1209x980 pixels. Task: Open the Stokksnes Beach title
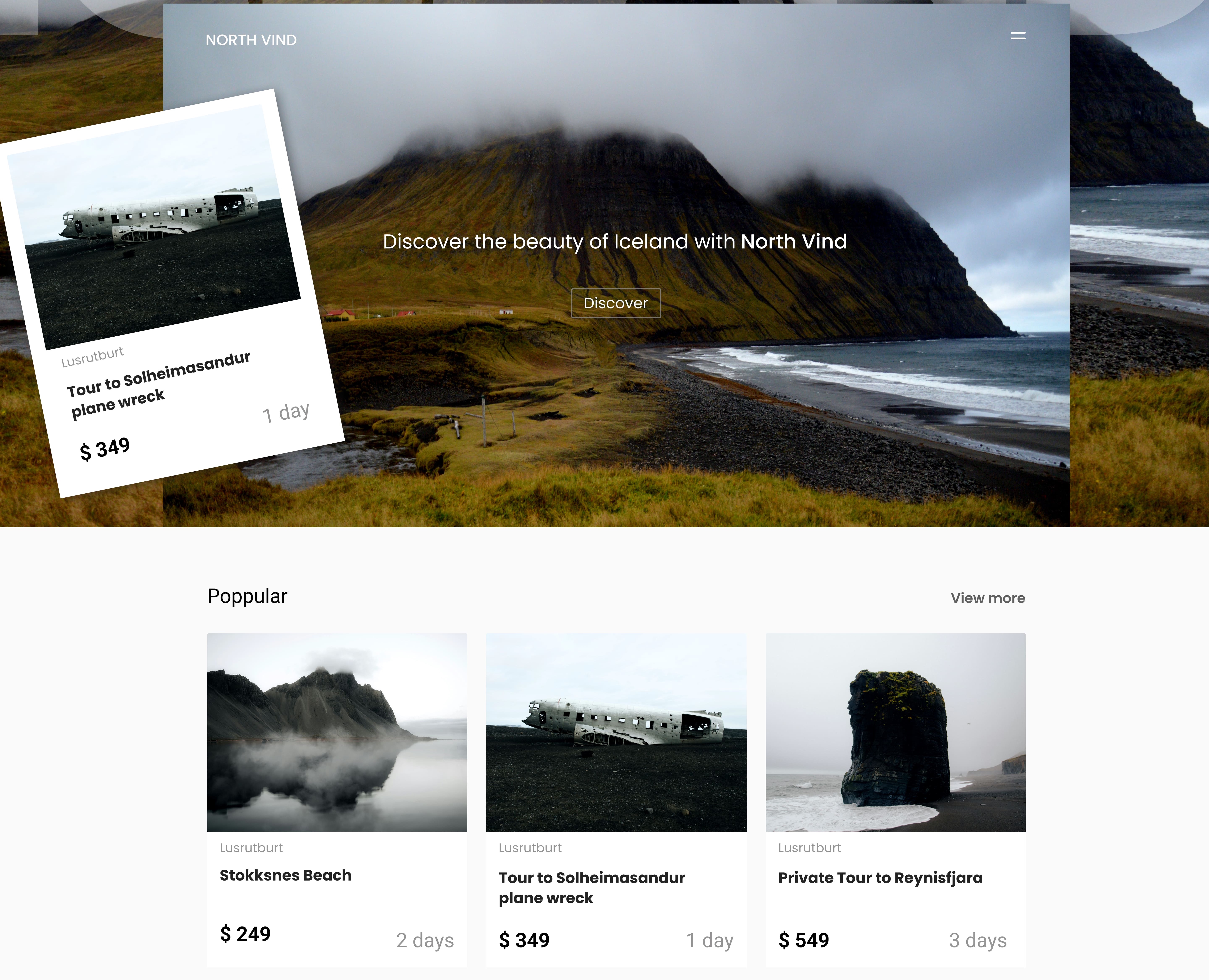tap(285, 875)
